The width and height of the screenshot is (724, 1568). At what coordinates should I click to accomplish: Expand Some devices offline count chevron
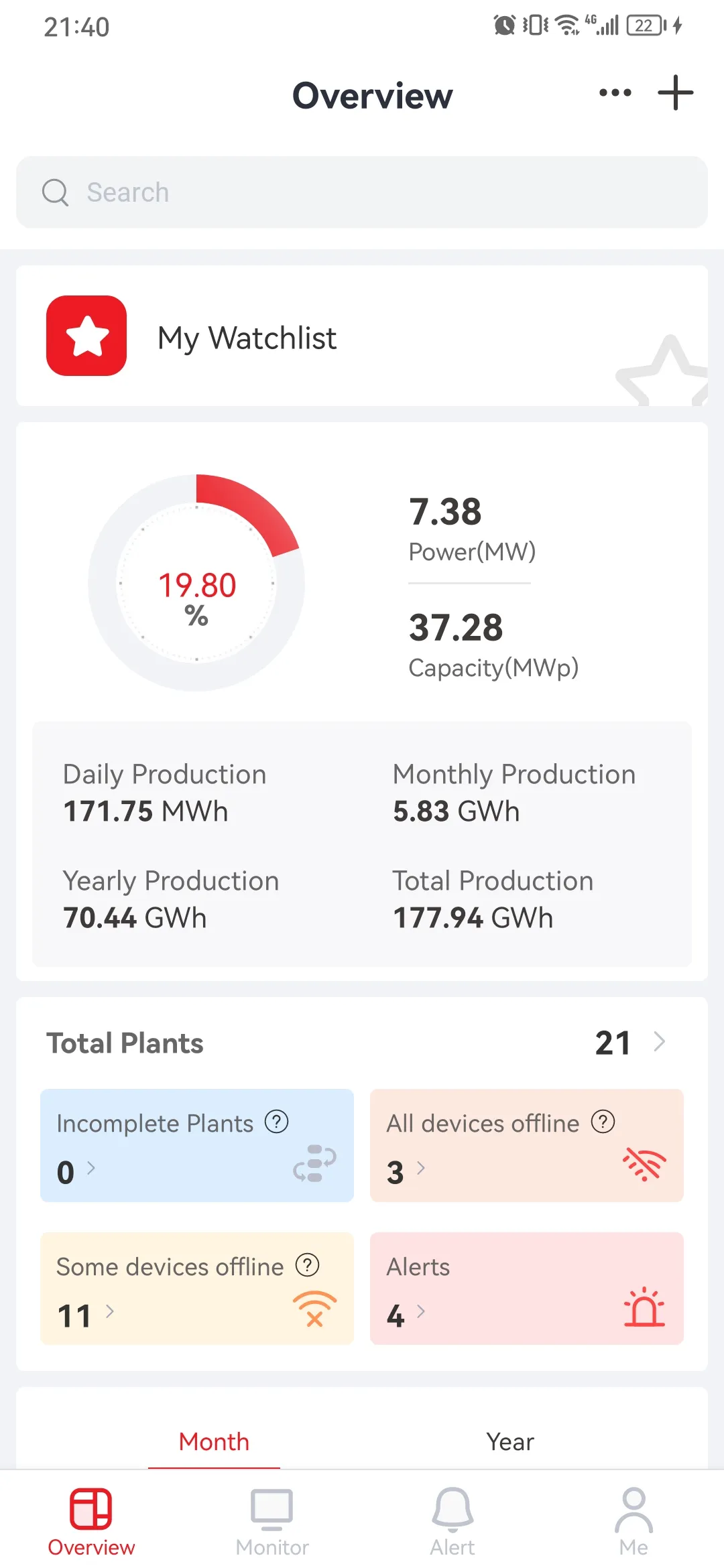[110, 1311]
